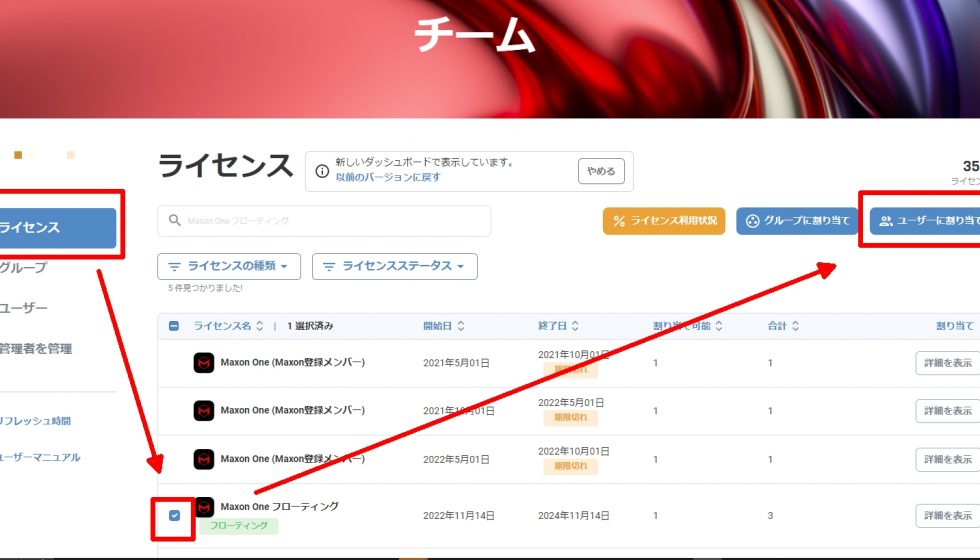The image size is (980, 560).
Task: Click the users icon on ユーザーに割り当て
Action: (886, 221)
